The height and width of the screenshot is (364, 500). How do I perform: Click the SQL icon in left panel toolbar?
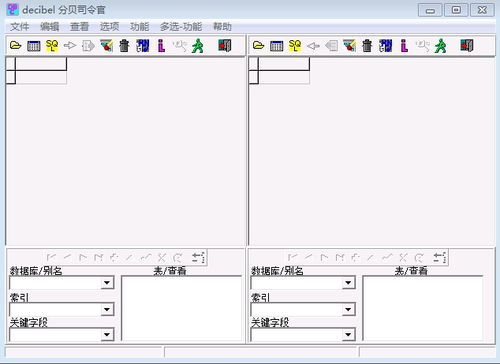52,46
